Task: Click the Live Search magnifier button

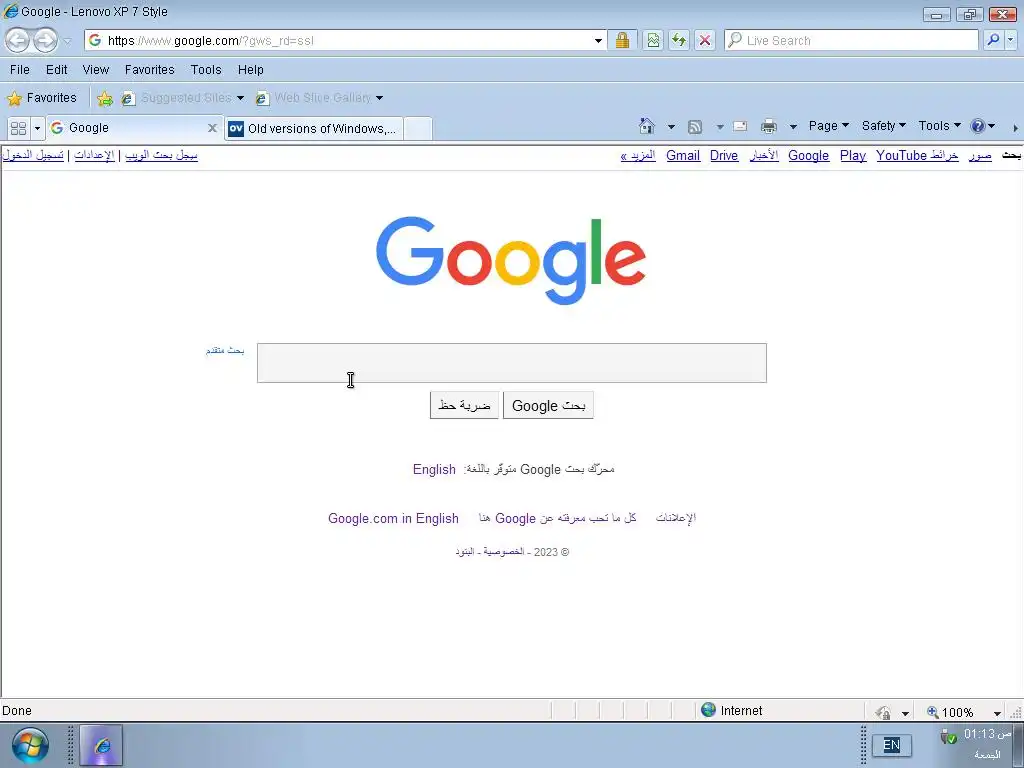Action: pyautogui.click(x=993, y=40)
